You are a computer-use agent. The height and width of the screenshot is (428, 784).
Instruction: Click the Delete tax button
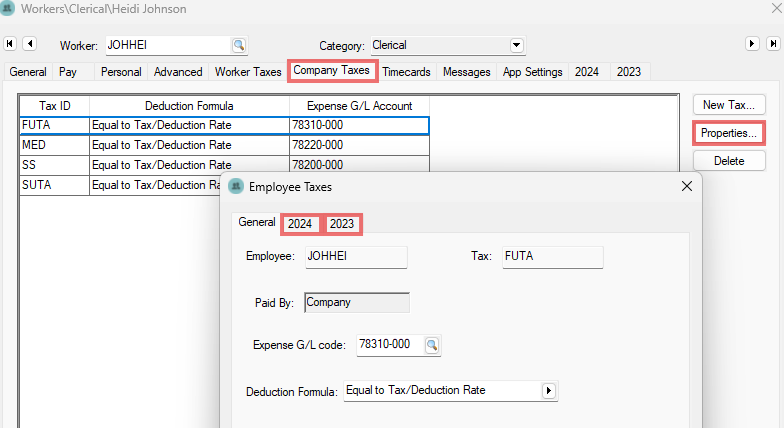click(729, 161)
